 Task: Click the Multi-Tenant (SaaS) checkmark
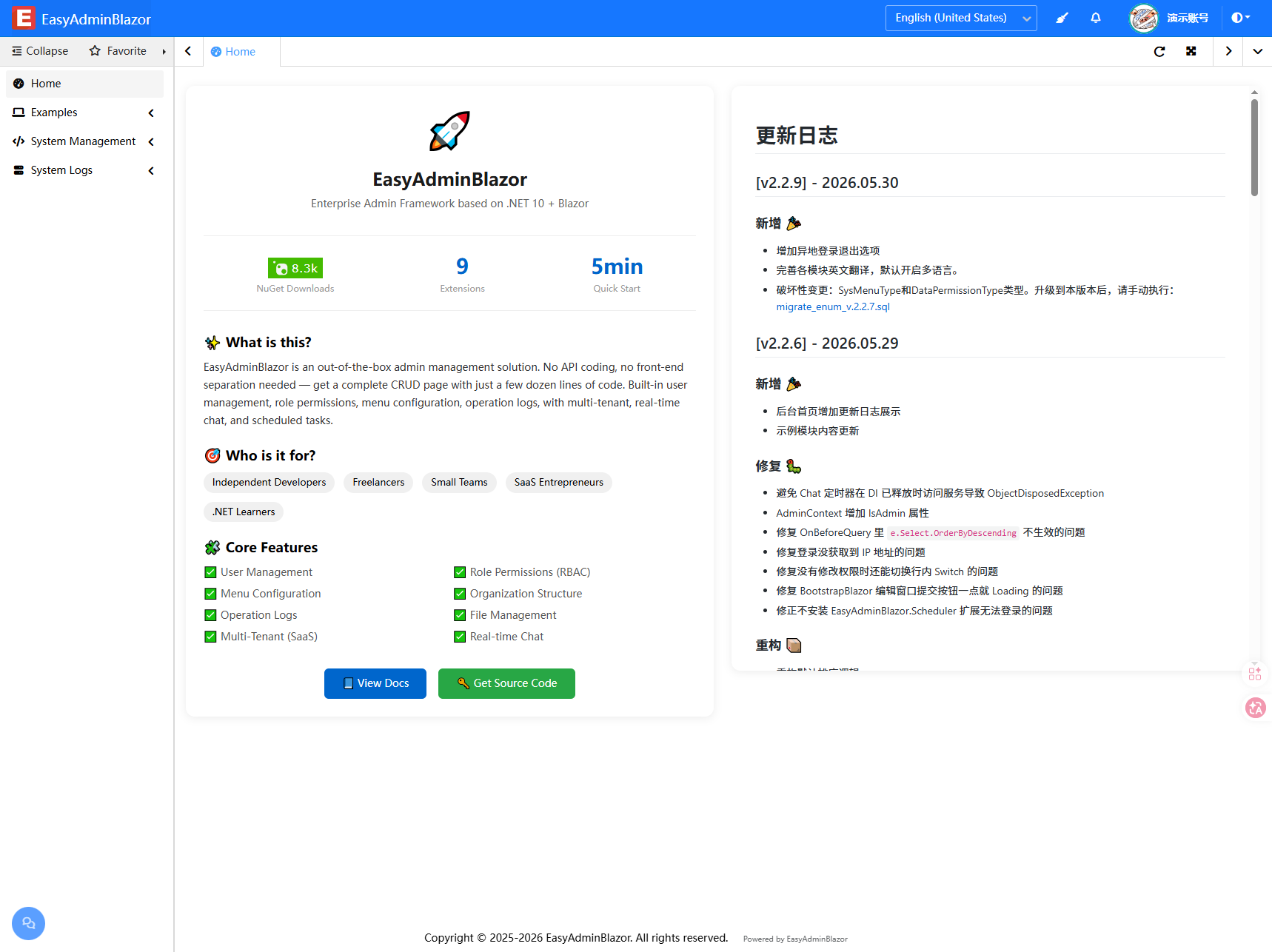point(210,637)
